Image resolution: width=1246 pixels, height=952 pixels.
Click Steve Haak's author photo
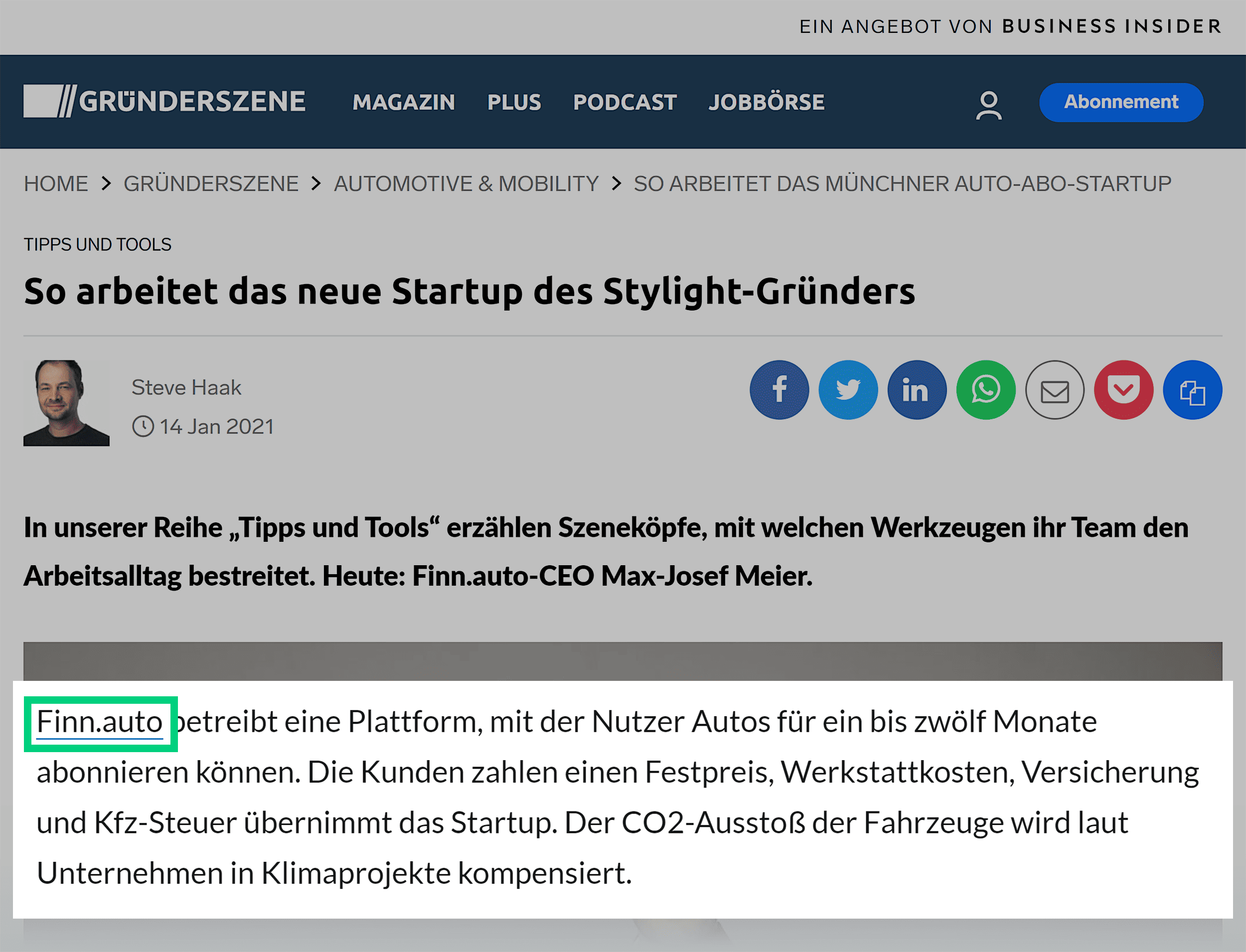pyautogui.click(x=66, y=403)
